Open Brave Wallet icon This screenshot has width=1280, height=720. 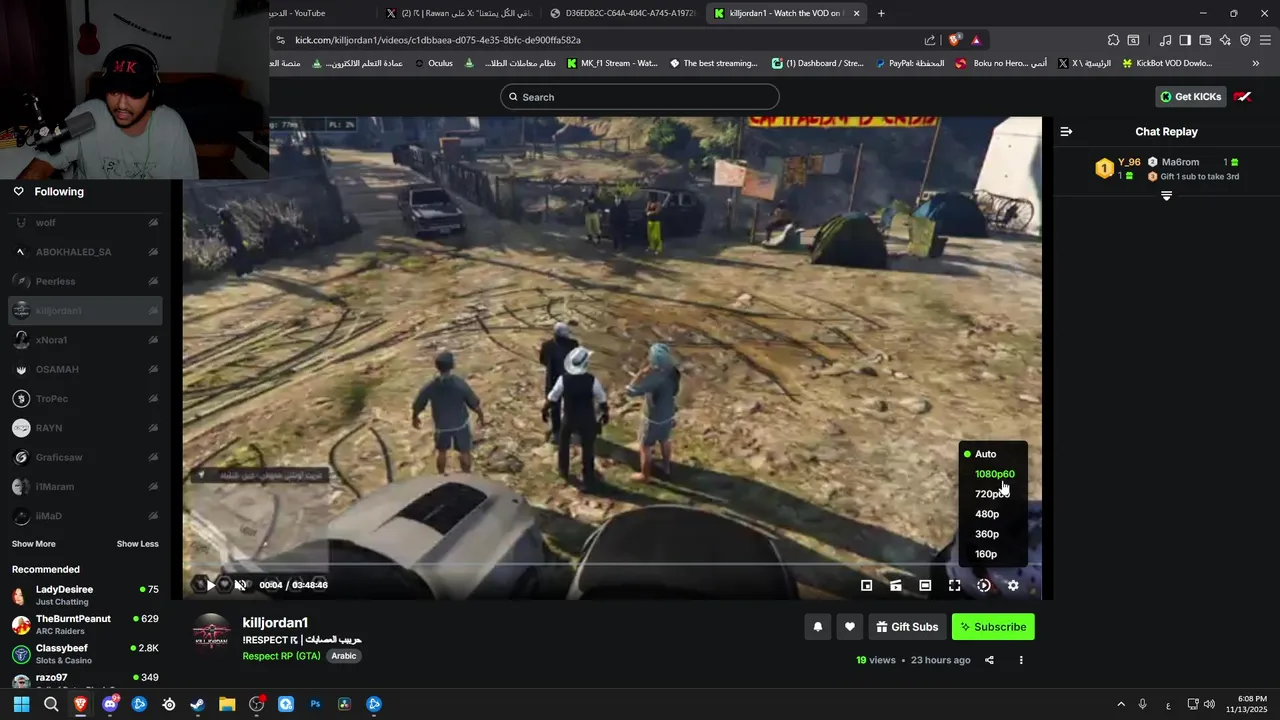tap(1205, 40)
